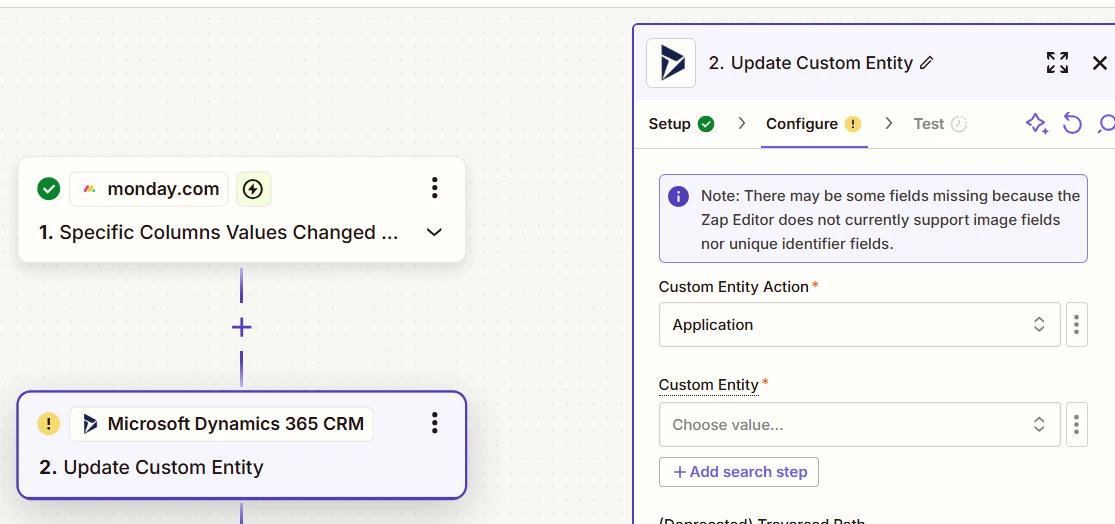Image resolution: width=1115 pixels, height=524 pixels.
Task: Click the Custom Entity Action label
Action: [x=733, y=287]
